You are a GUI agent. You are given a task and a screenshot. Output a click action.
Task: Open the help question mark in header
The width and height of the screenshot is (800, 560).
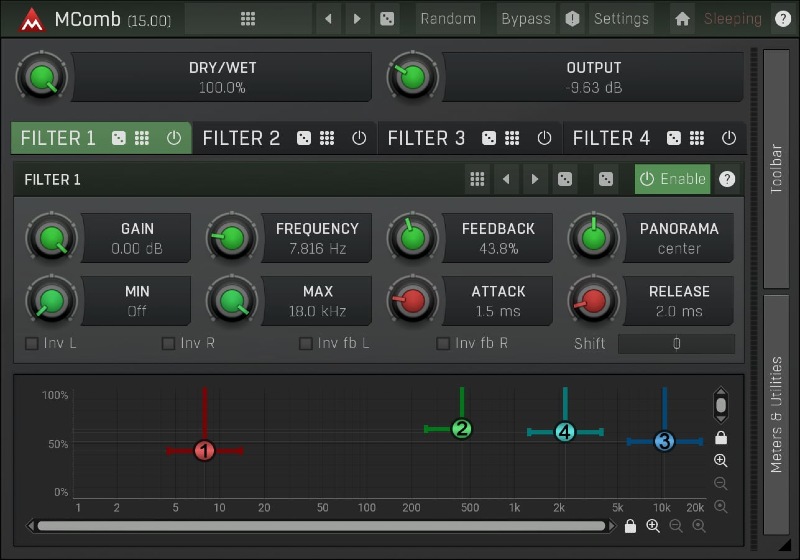pos(782,19)
